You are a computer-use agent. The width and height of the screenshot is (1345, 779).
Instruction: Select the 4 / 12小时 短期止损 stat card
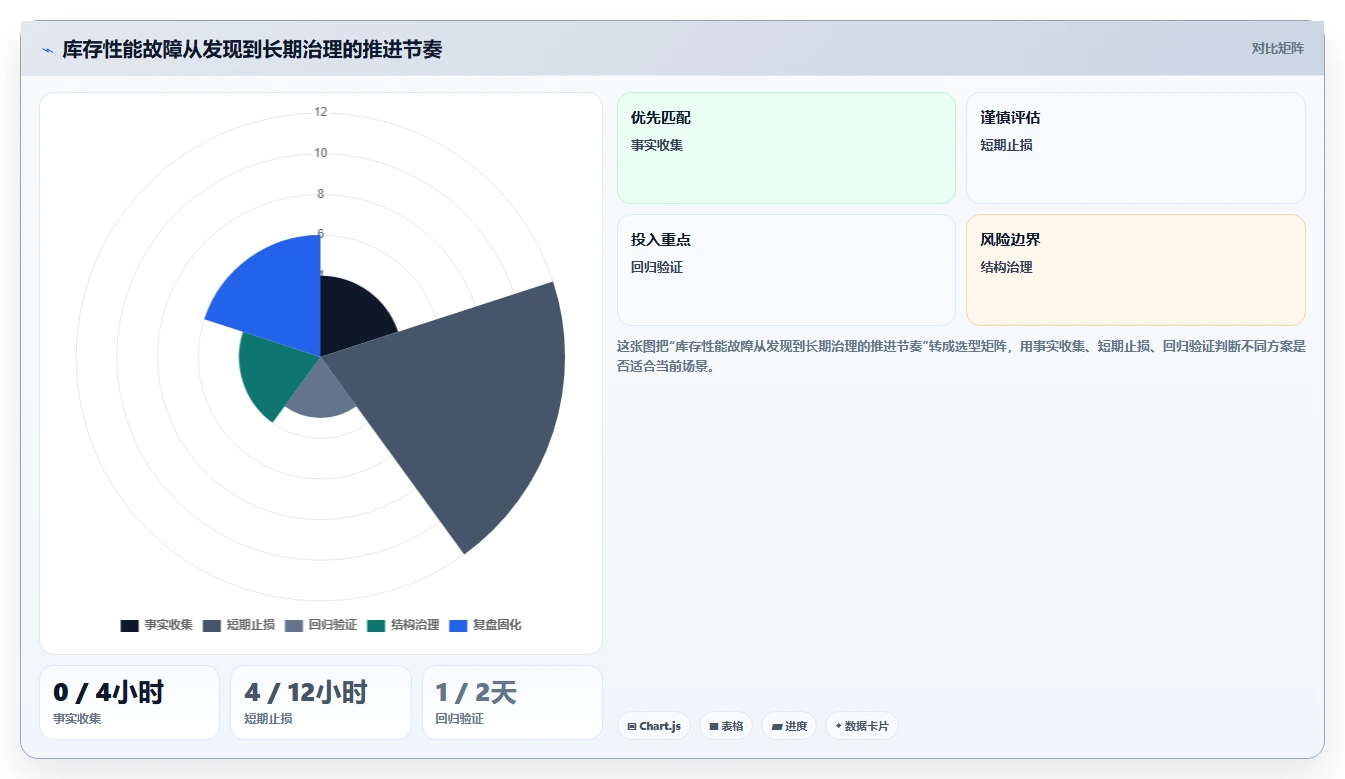[x=321, y=702]
